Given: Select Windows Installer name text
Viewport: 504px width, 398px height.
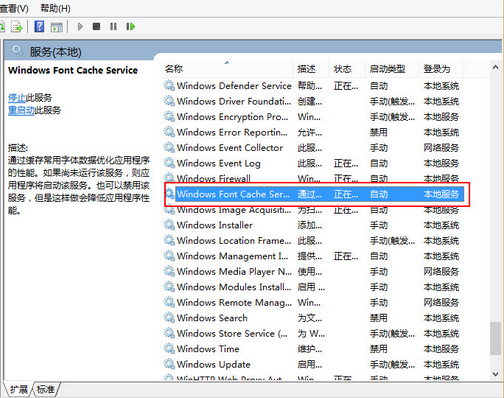Looking at the screenshot, I should coord(215,225).
